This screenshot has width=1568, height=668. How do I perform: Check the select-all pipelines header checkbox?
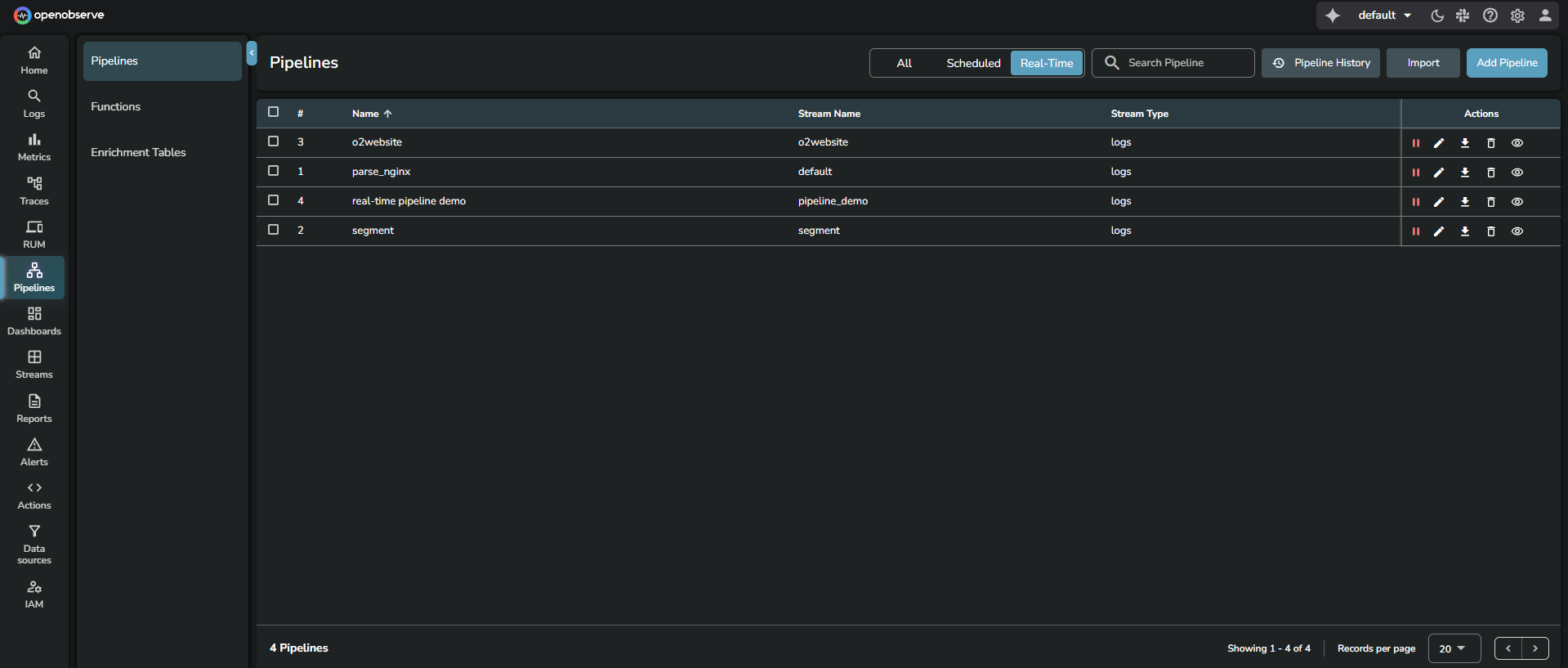[x=274, y=112]
